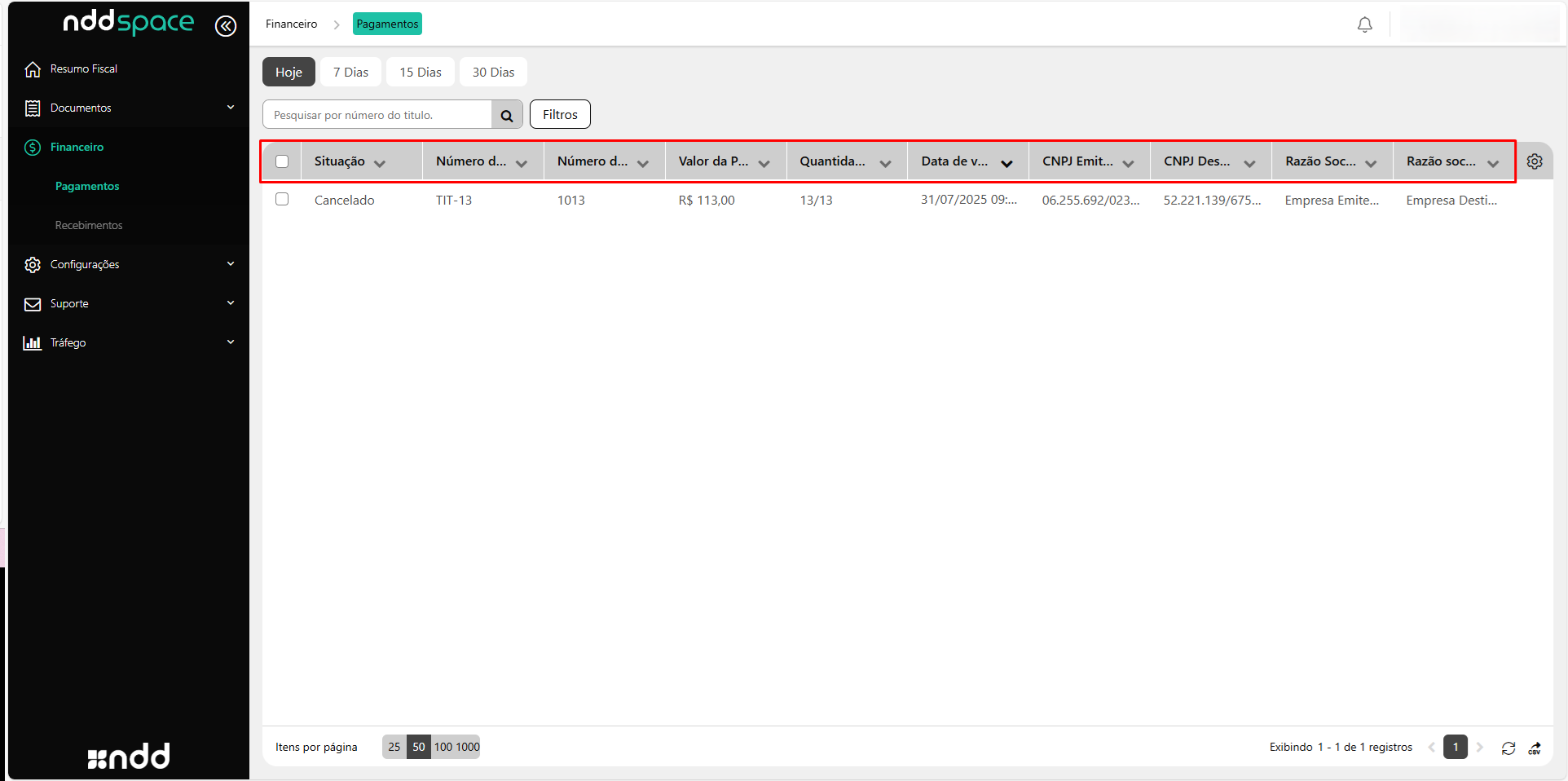1568x781 pixels.
Task: Open the Situação column dropdown arrow
Action: (380, 163)
